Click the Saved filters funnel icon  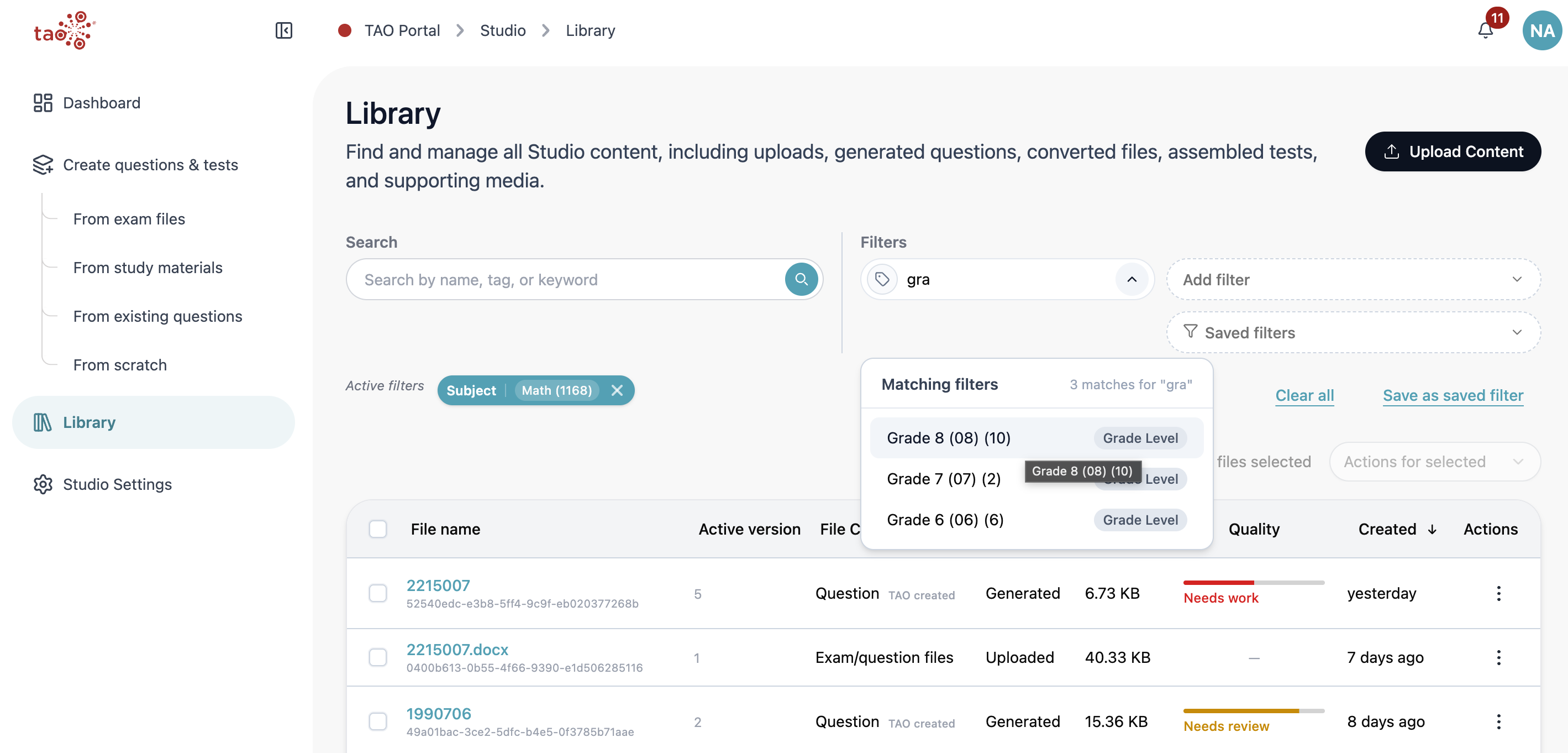pyautogui.click(x=1190, y=332)
